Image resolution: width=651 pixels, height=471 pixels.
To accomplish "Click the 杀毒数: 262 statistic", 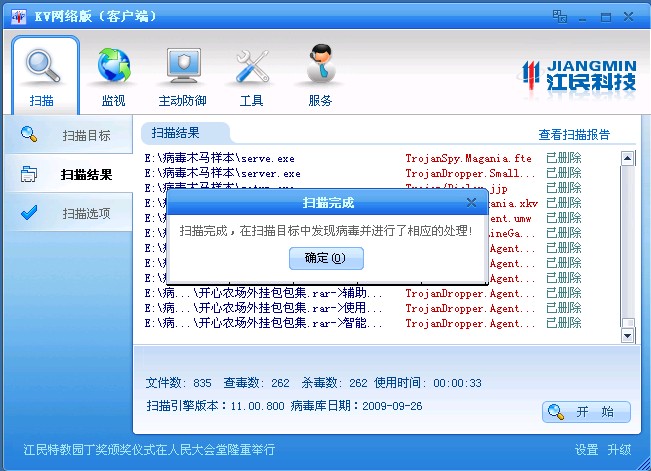I will [x=335, y=383].
